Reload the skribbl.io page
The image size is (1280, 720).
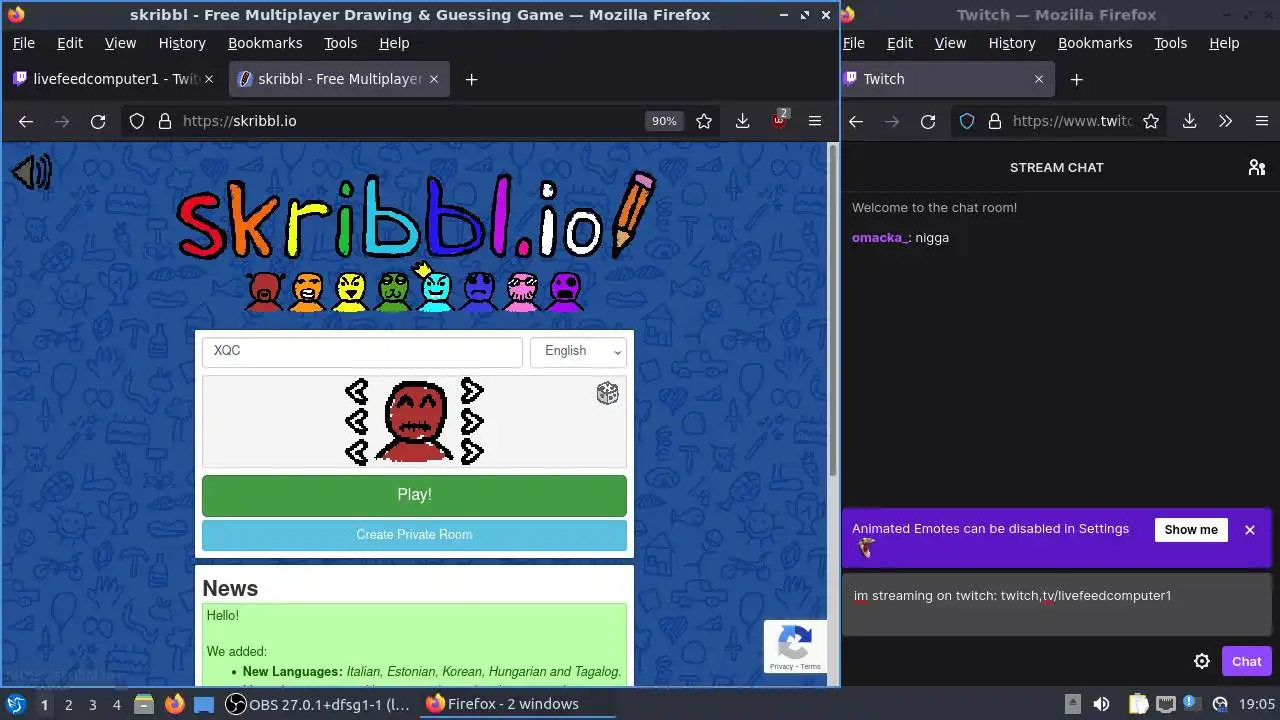tap(98, 121)
